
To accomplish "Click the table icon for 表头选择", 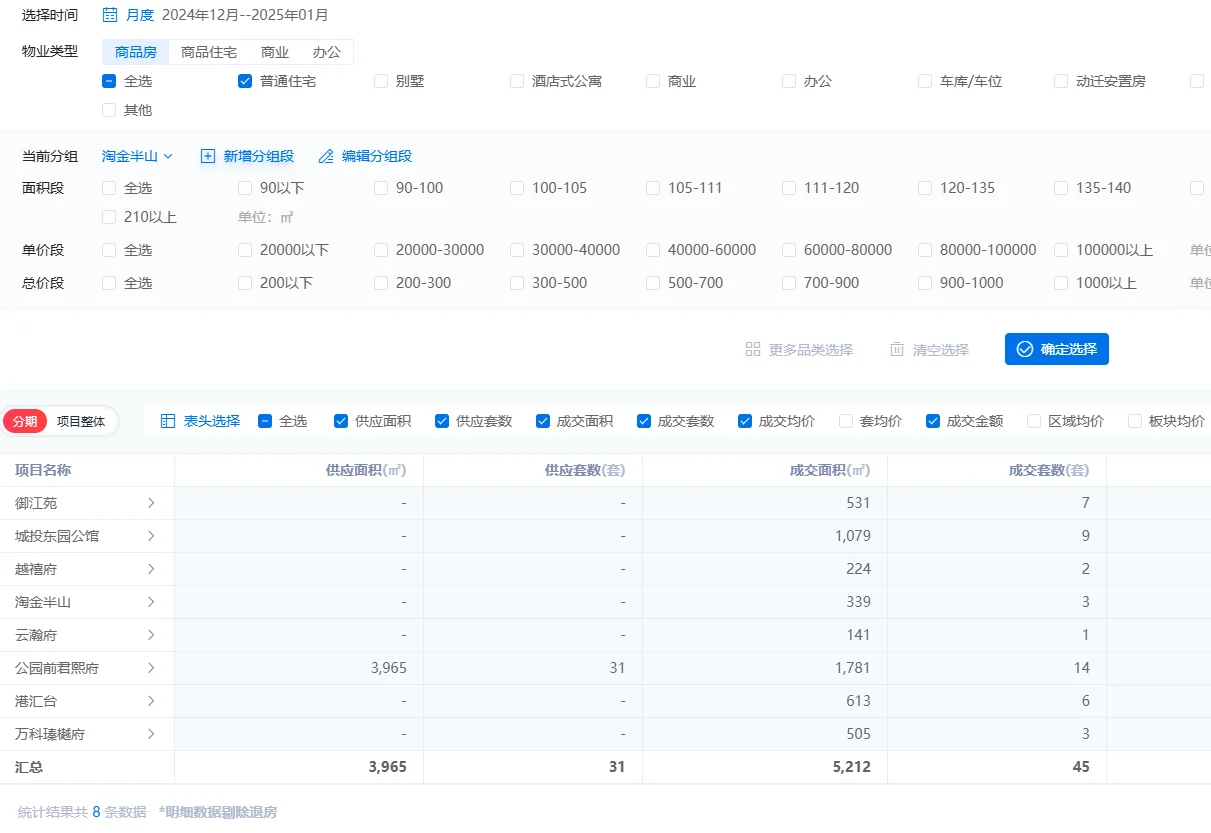I will coord(168,421).
